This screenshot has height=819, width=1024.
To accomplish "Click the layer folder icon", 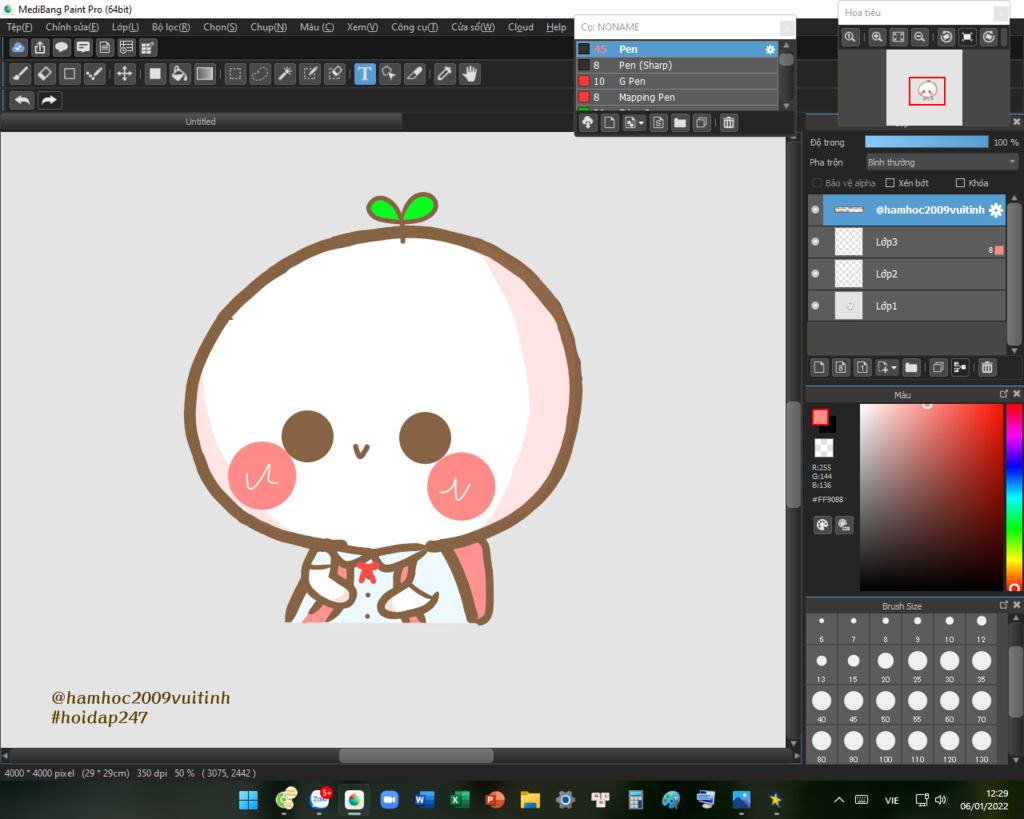I will (x=911, y=368).
